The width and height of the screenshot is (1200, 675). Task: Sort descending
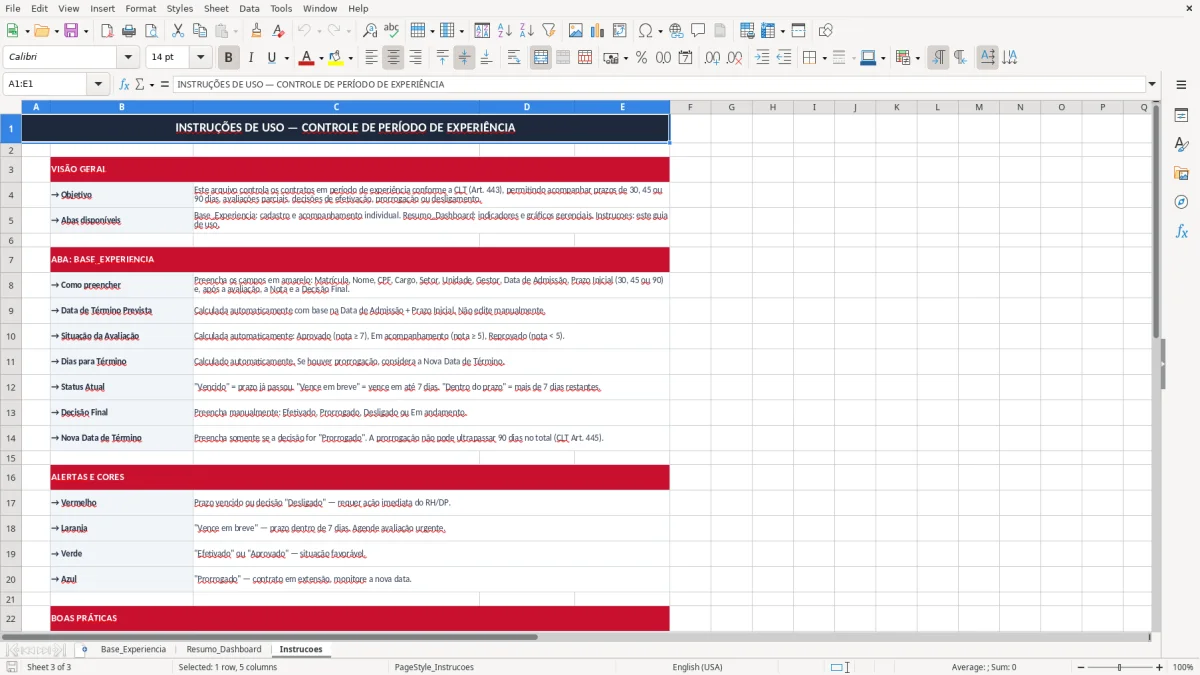[x=527, y=31]
